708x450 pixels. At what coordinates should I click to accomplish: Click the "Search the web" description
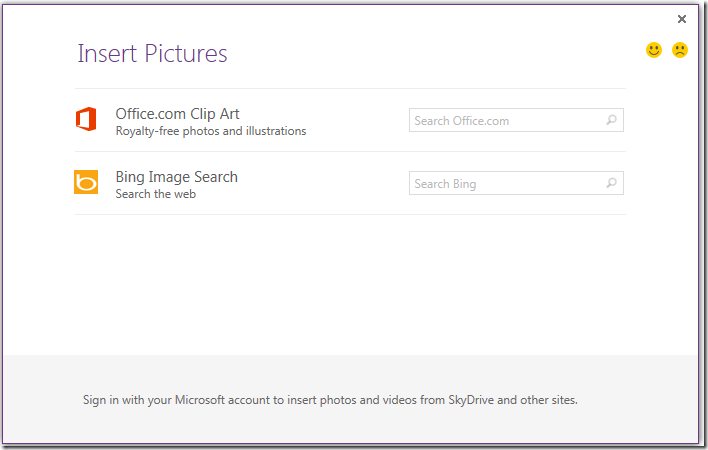[155, 194]
